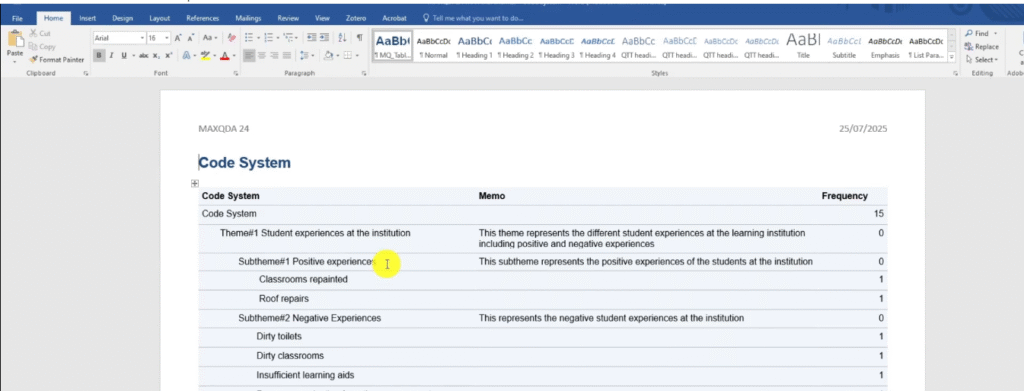1024x391 pixels.
Task: Switch to the References tab
Action: click(202, 18)
